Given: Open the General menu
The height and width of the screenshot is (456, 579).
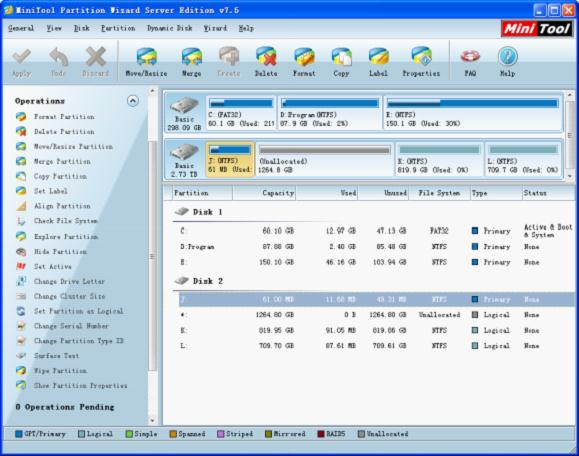Looking at the screenshot, I should click(x=21, y=28).
